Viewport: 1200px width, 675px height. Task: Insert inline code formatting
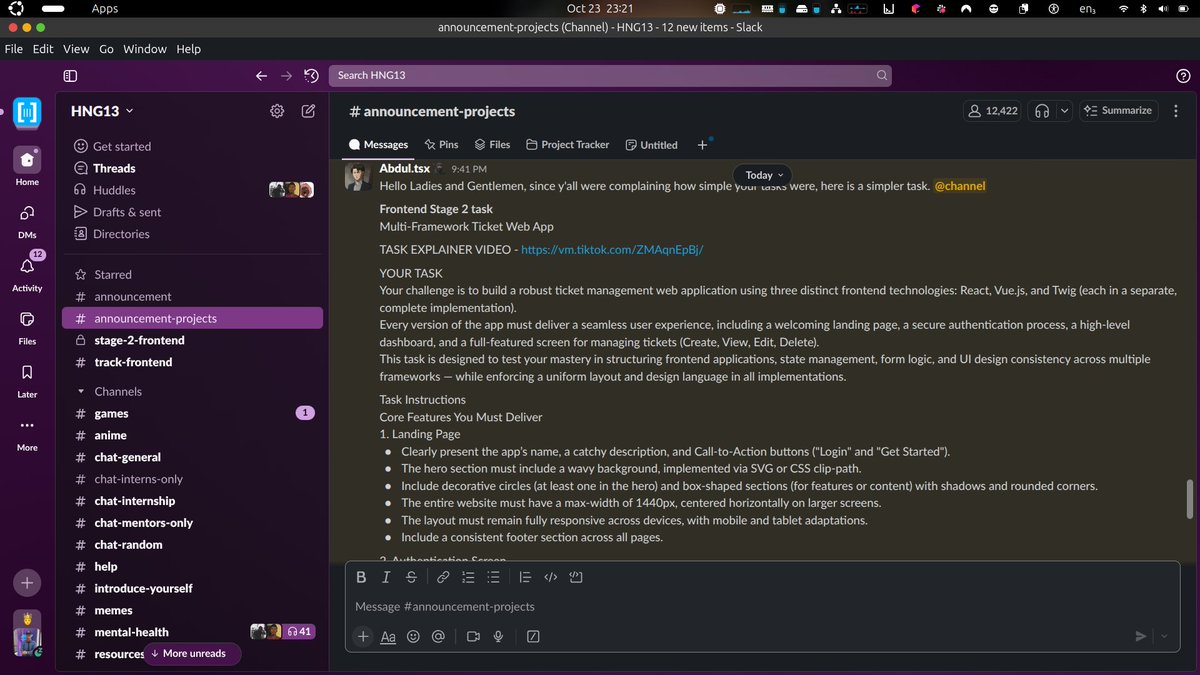[550, 577]
